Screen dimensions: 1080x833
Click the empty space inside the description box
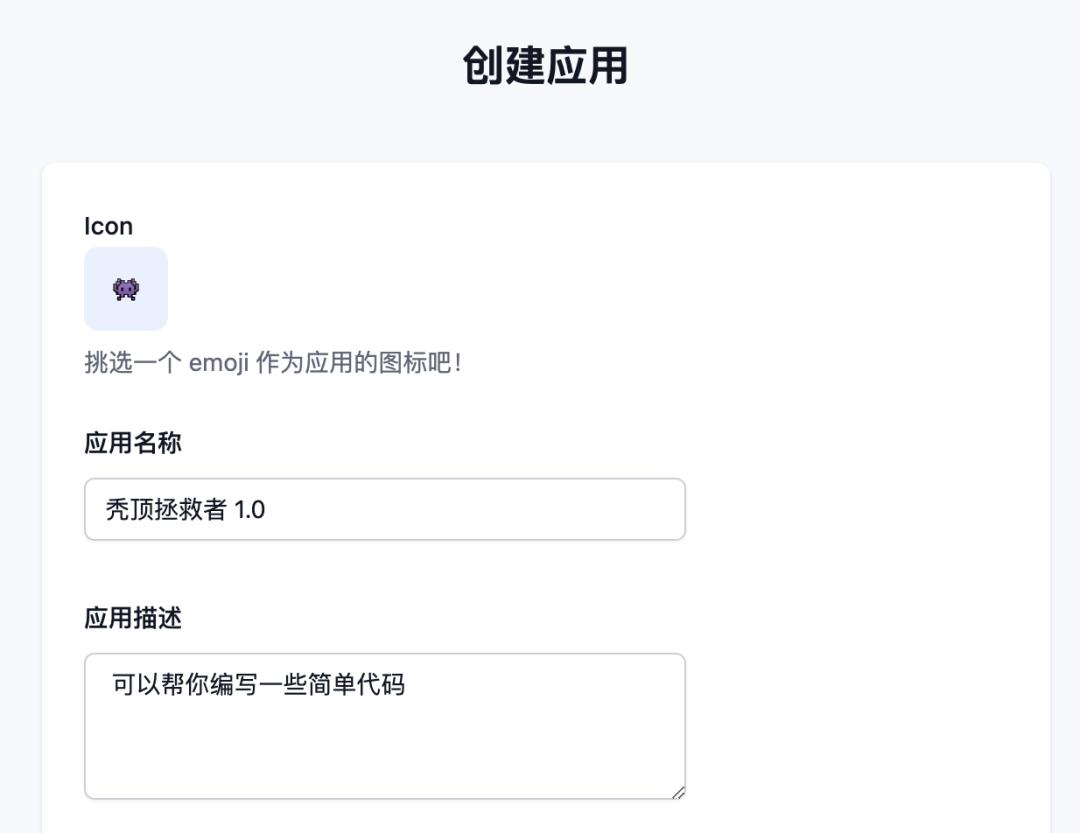[x=385, y=750]
